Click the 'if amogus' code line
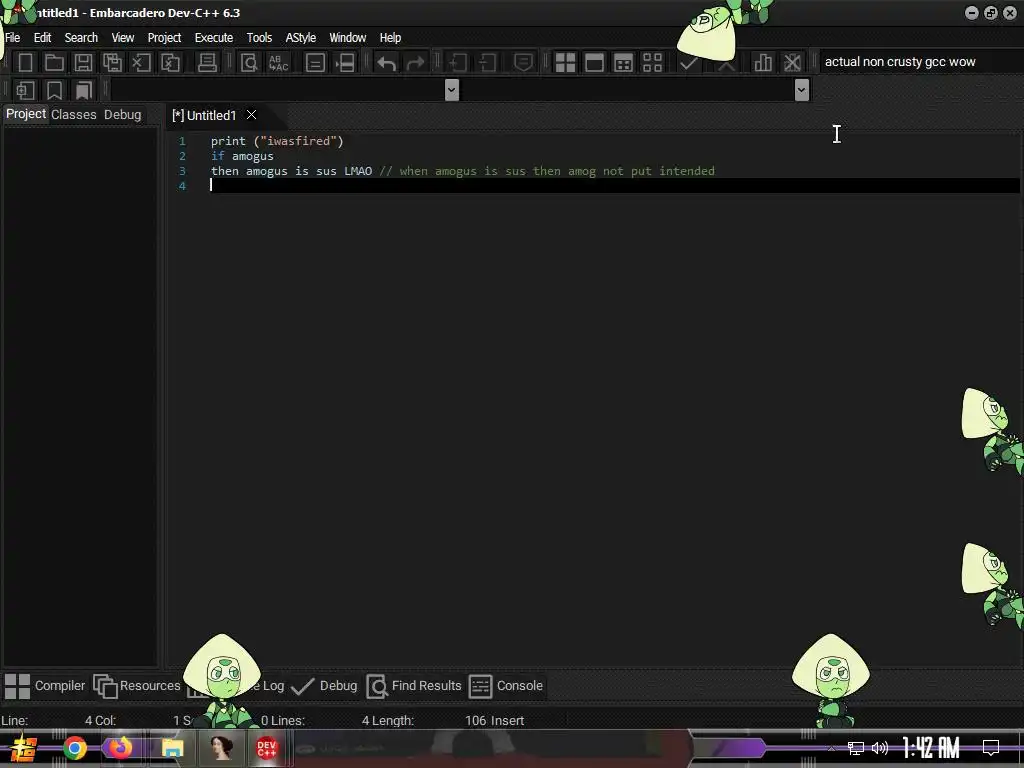The image size is (1024, 768). (x=242, y=156)
